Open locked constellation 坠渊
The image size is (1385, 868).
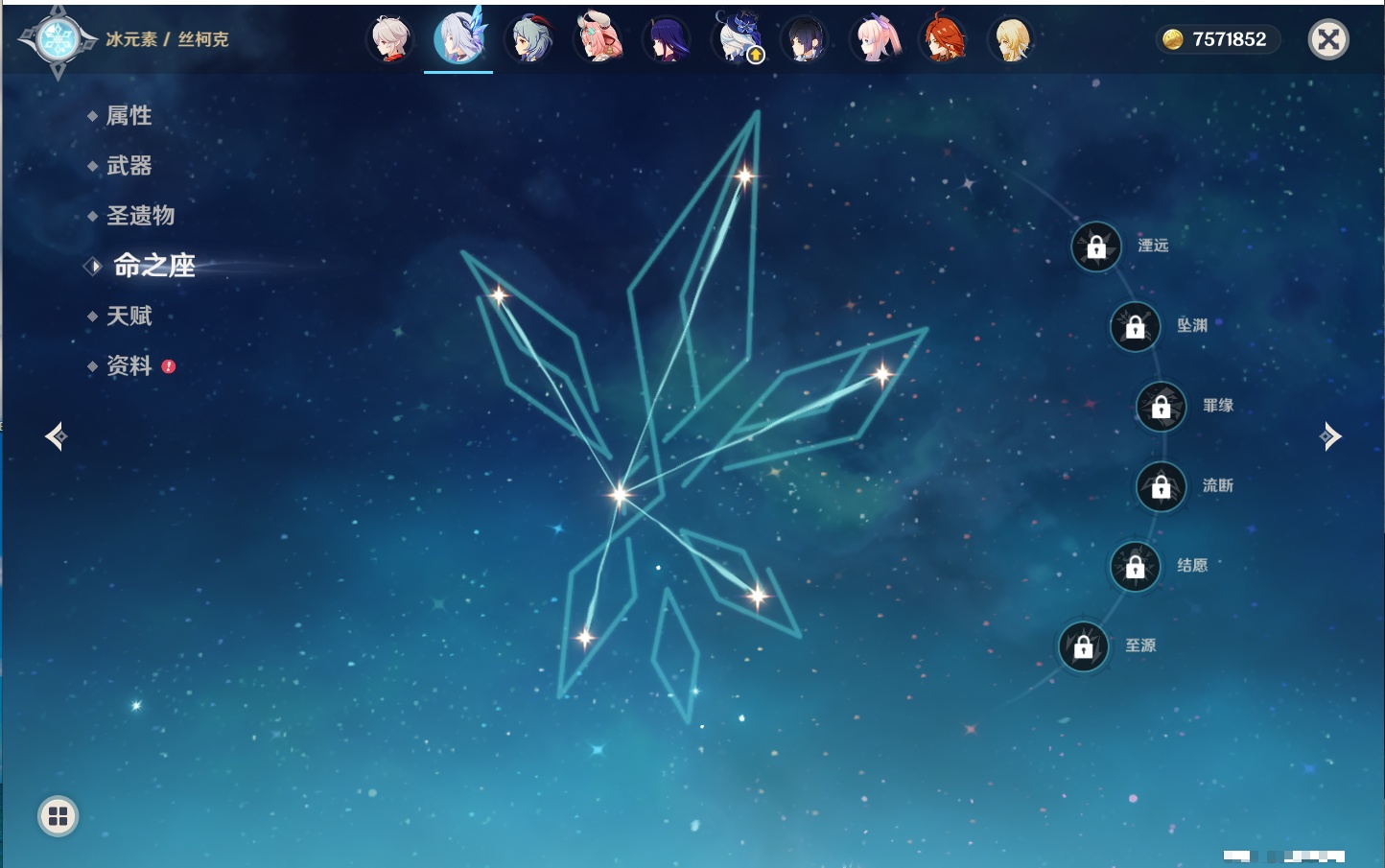[1136, 327]
